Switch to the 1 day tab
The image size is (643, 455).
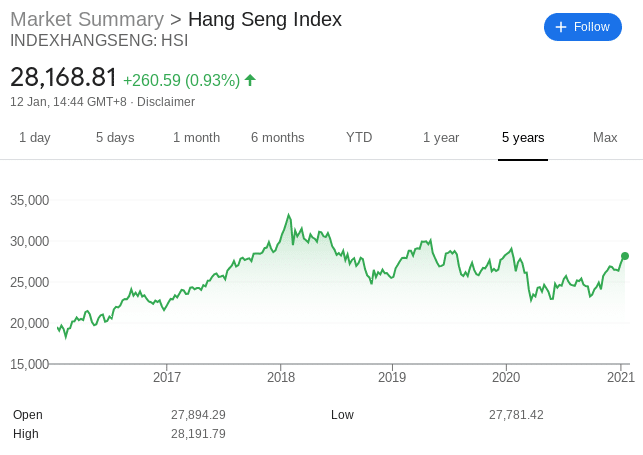point(35,137)
